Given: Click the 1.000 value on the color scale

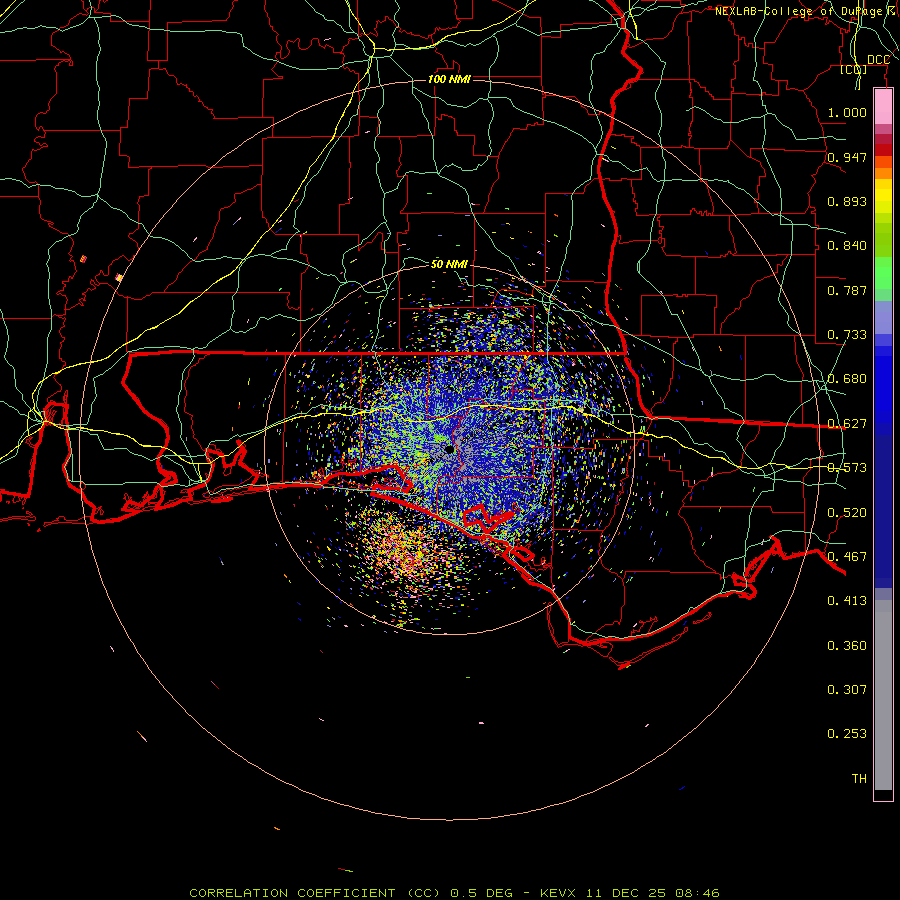Looking at the screenshot, I should 847,112.
